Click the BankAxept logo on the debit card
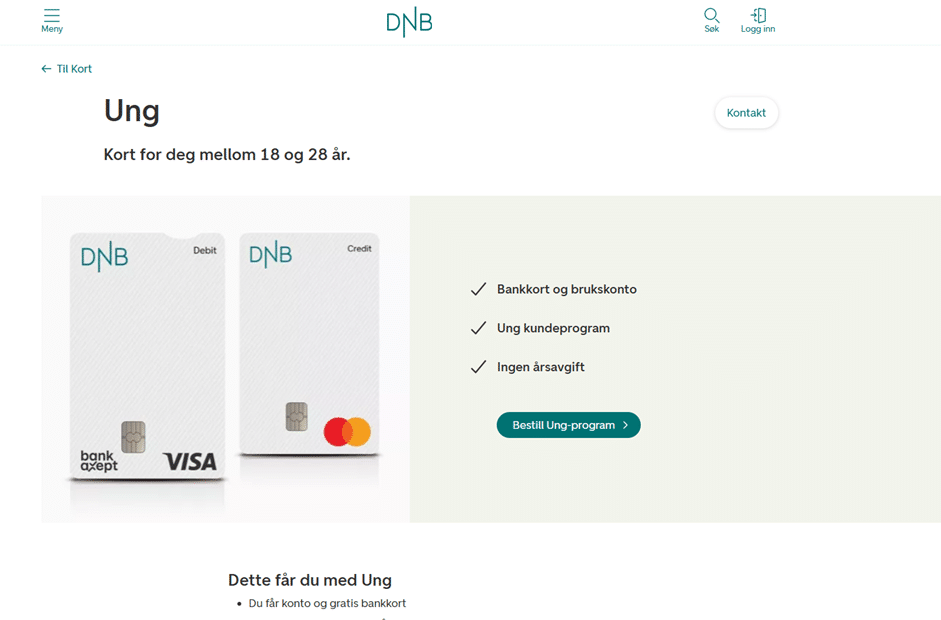The height and width of the screenshot is (620, 941). (99, 461)
